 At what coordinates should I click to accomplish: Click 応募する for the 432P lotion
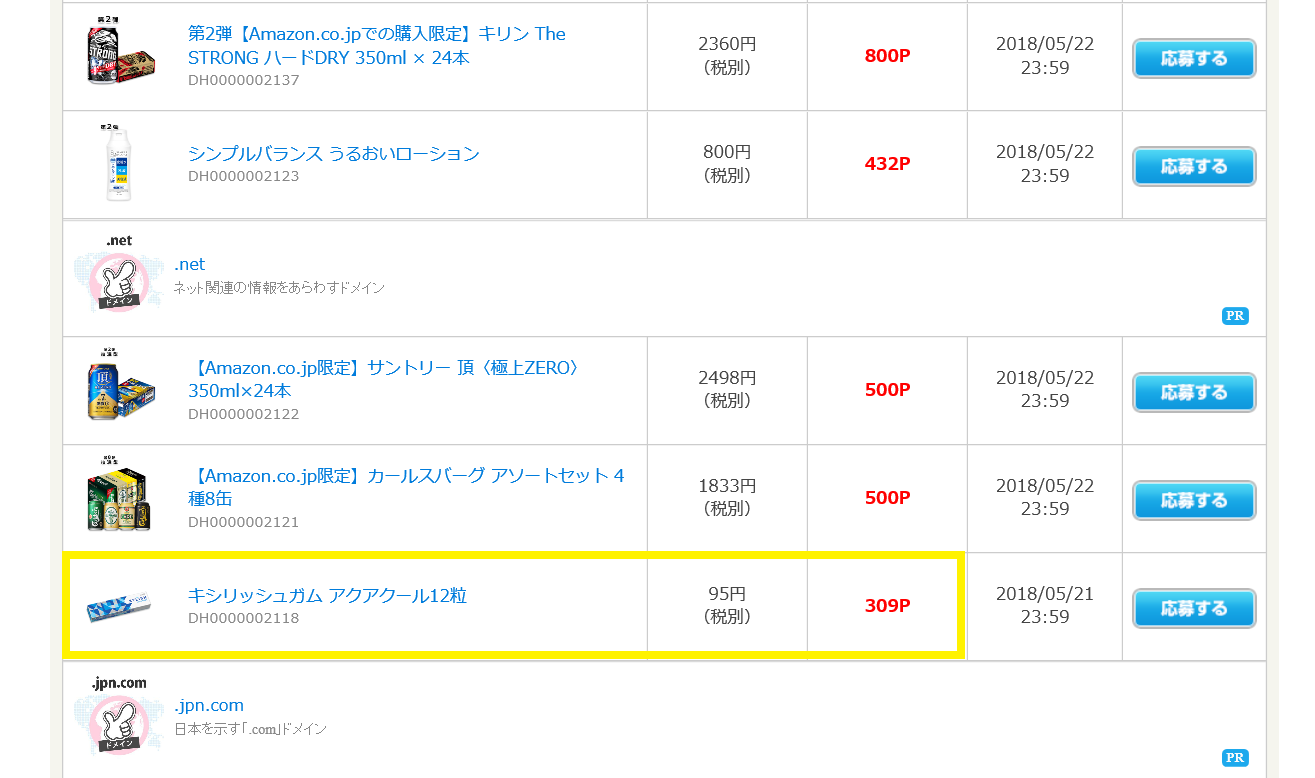[1194, 166]
